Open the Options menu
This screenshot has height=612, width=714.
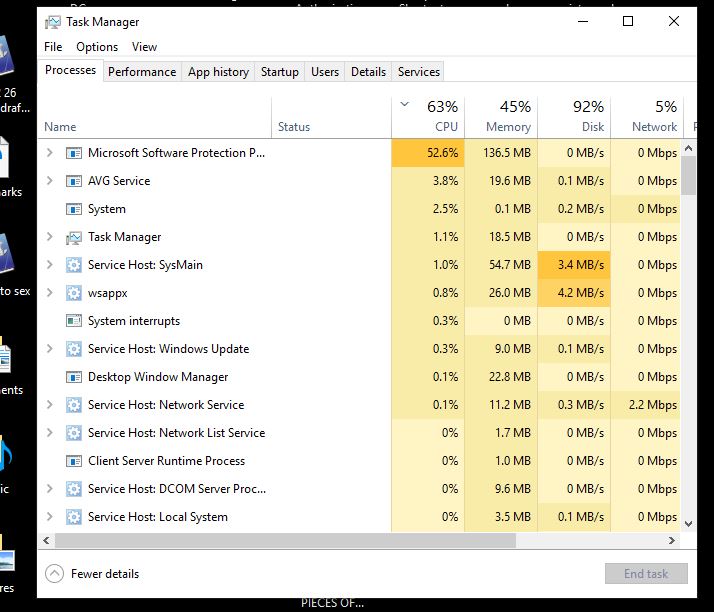point(97,47)
